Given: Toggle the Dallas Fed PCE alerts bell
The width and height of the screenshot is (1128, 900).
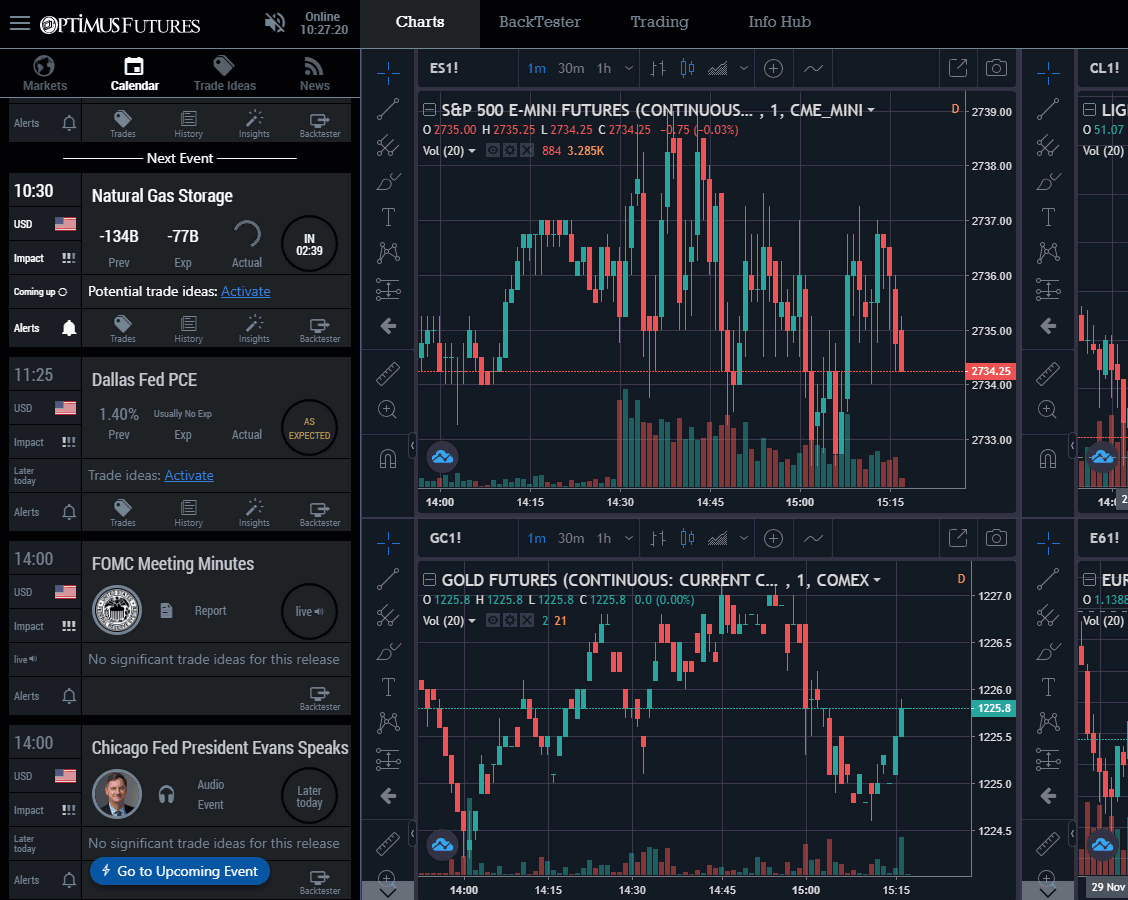Looking at the screenshot, I should click(x=69, y=512).
